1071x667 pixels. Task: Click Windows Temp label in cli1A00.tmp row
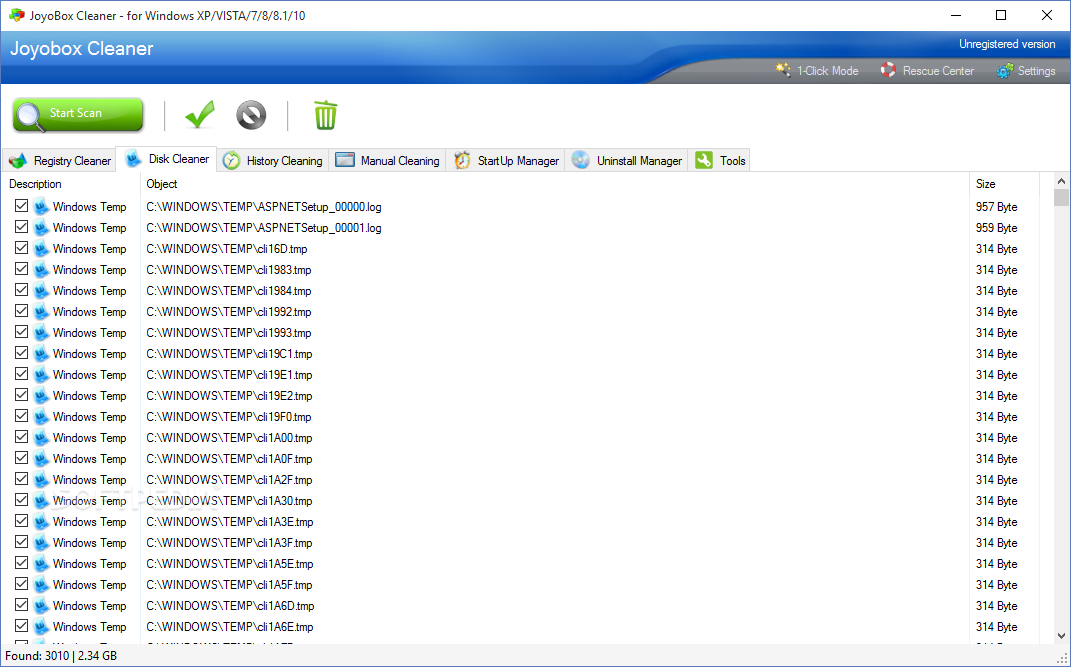pos(89,438)
